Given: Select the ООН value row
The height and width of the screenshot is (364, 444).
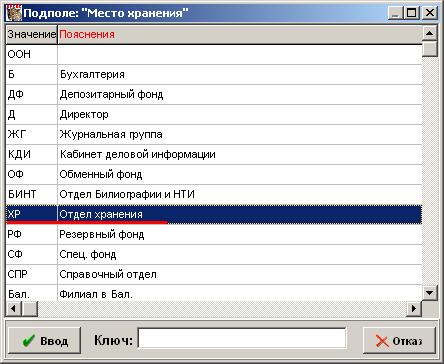Looking at the screenshot, I should [214, 54].
